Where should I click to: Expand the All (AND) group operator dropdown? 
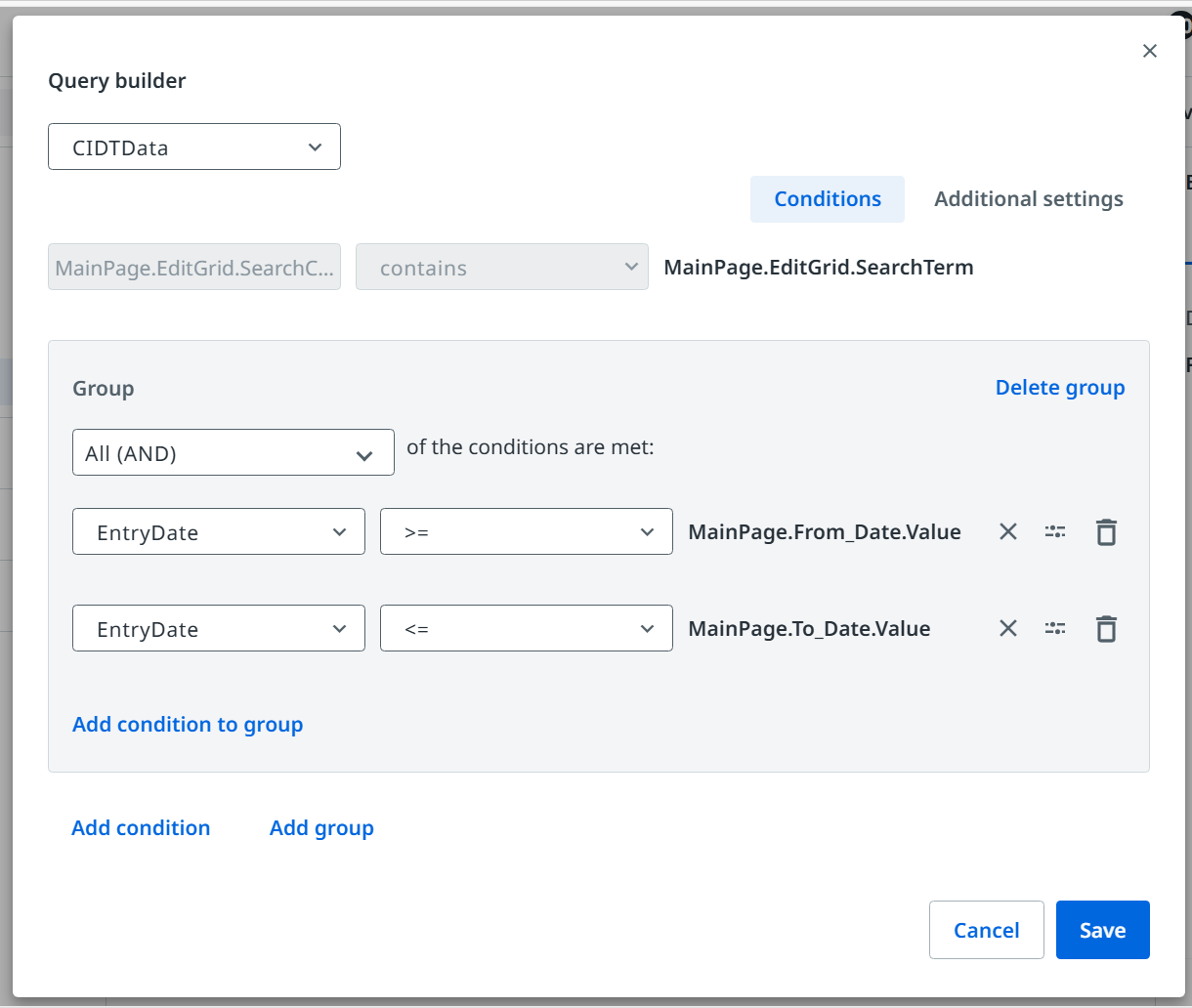(x=234, y=453)
